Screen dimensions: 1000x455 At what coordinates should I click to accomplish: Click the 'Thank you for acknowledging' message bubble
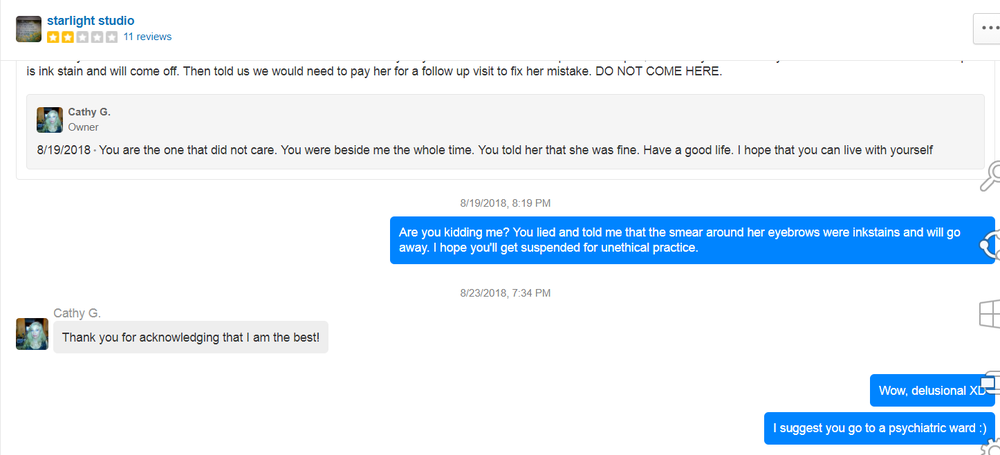coord(190,338)
